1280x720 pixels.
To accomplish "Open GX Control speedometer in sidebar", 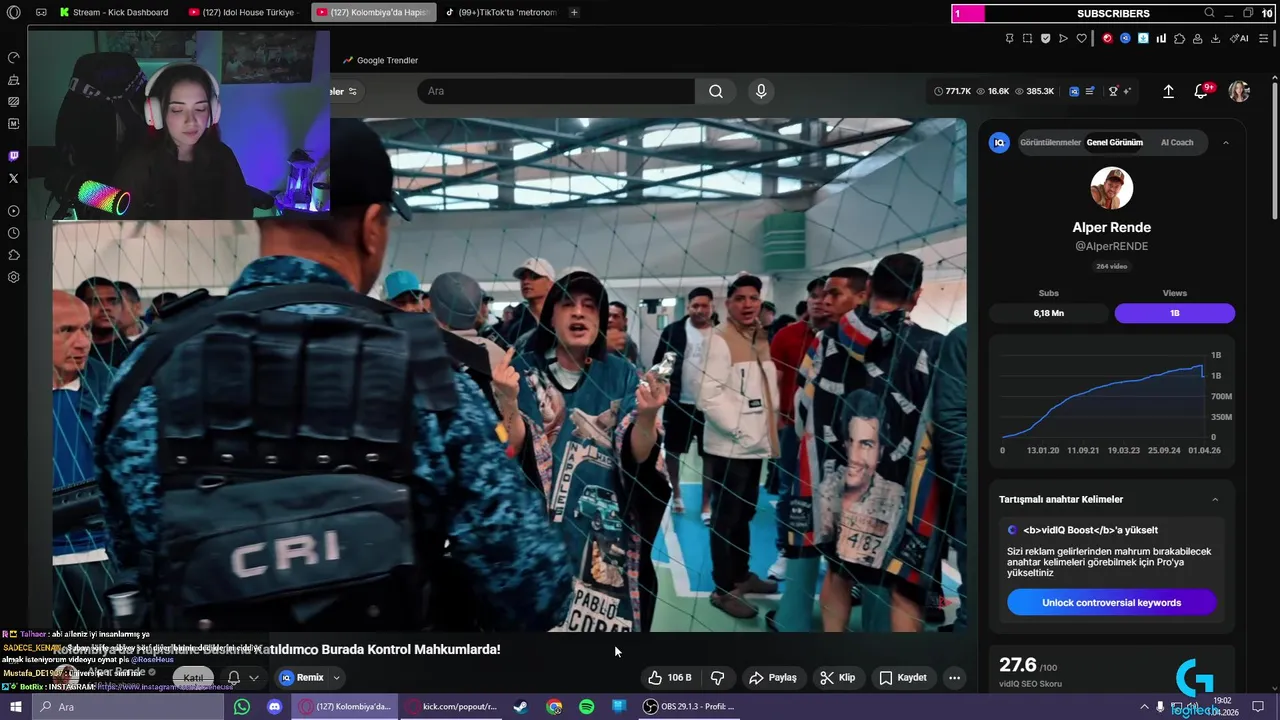I will pyautogui.click(x=14, y=57).
